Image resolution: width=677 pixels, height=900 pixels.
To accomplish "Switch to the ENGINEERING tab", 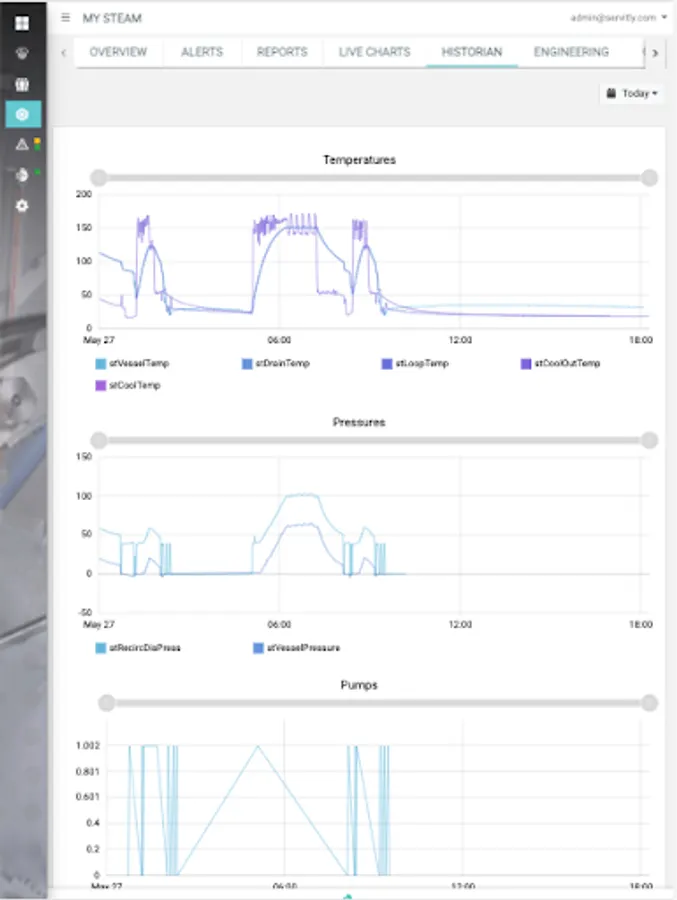I will point(571,52).
